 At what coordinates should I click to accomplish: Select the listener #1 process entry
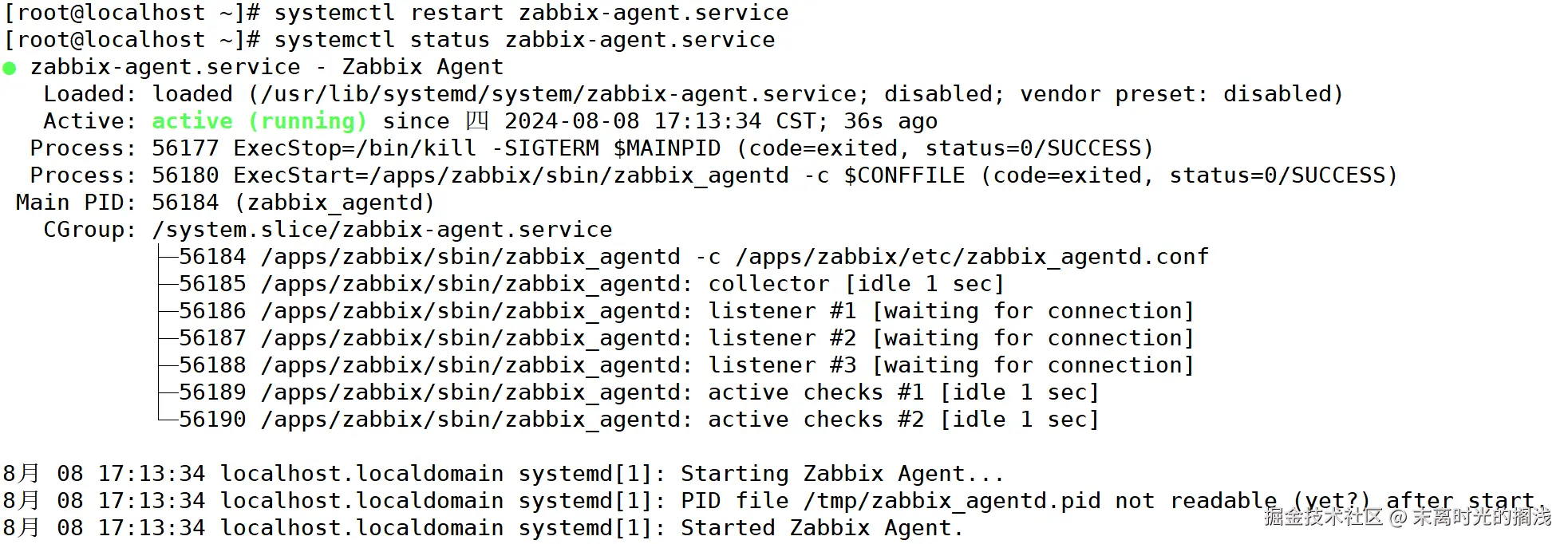[685, 311]
